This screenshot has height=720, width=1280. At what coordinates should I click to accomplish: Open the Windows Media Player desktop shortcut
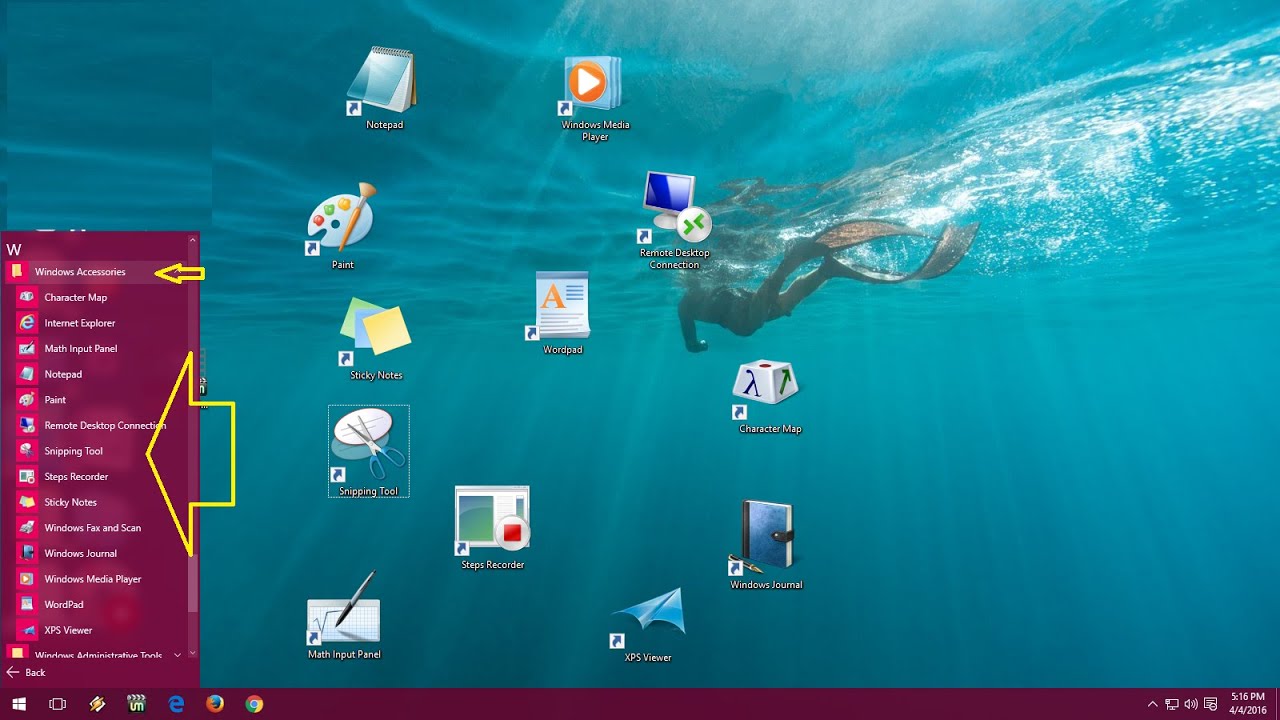(595, 98)
